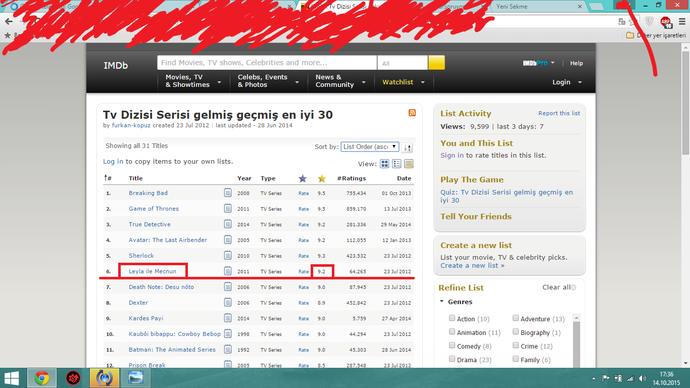The width and height of the screenshot is (690, 388).
Task: Click the yellow search button
Action: [x=437, y=62]
